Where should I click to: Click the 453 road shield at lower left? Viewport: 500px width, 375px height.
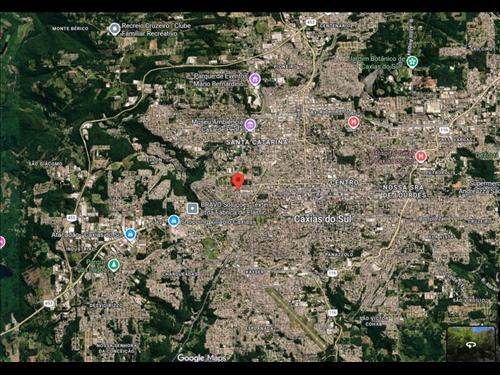48,303
